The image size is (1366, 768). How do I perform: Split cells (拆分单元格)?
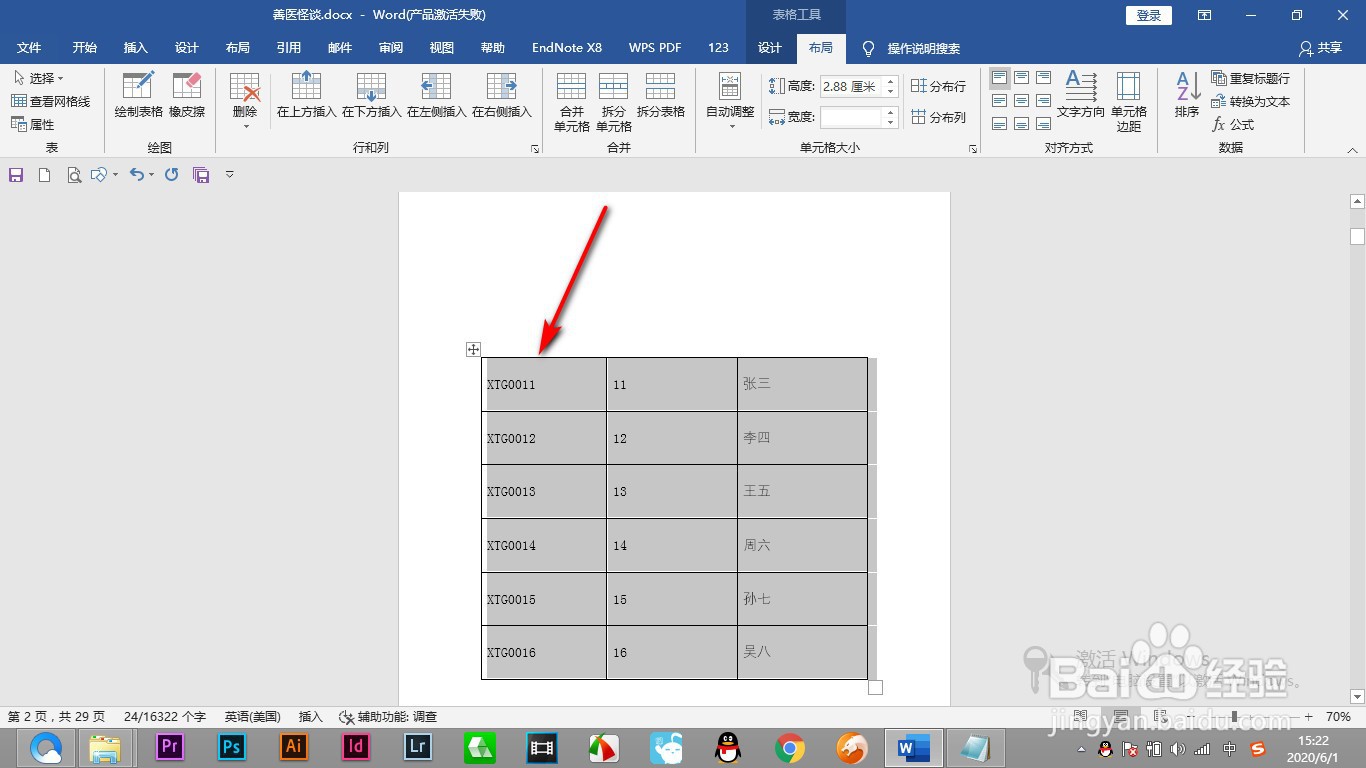[x=613, y=102]
